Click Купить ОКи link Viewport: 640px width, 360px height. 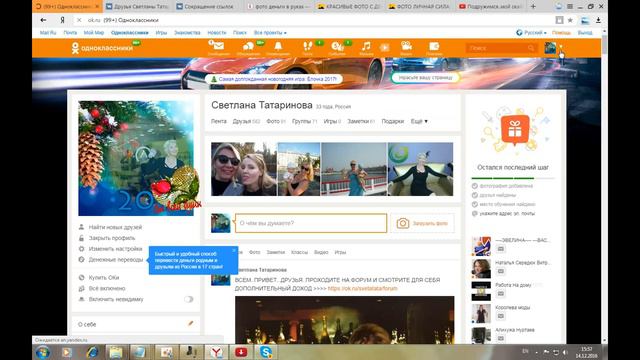click(104, 278)
